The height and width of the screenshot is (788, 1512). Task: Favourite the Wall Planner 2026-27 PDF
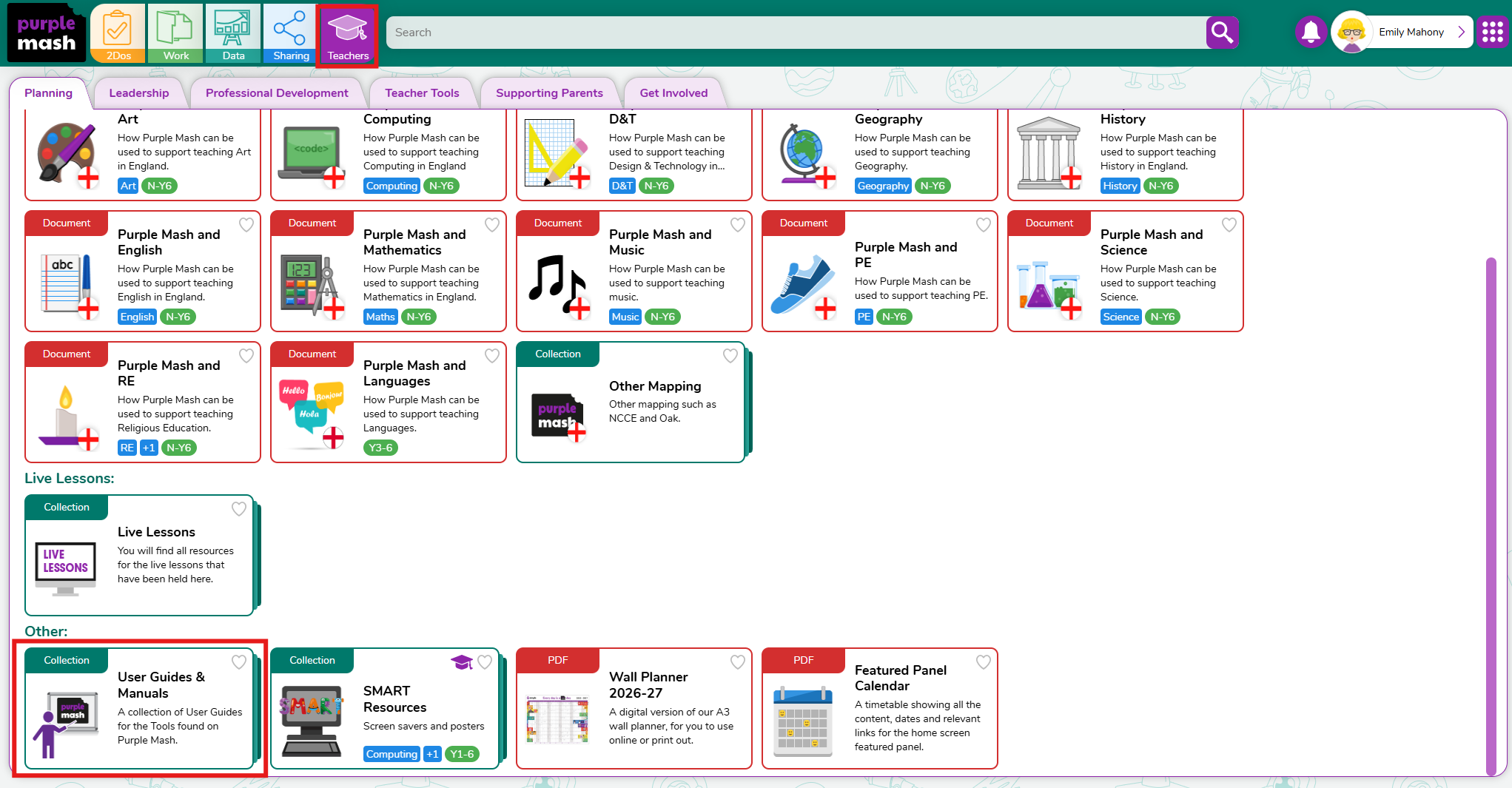click(738, 662)
